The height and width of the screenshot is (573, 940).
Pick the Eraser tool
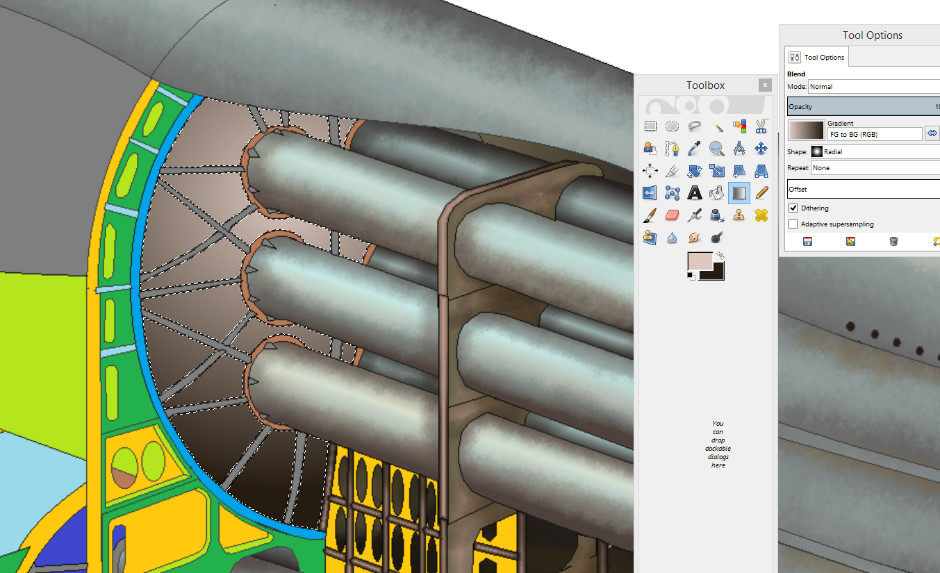pyautogui.click(x=672, y=214)
